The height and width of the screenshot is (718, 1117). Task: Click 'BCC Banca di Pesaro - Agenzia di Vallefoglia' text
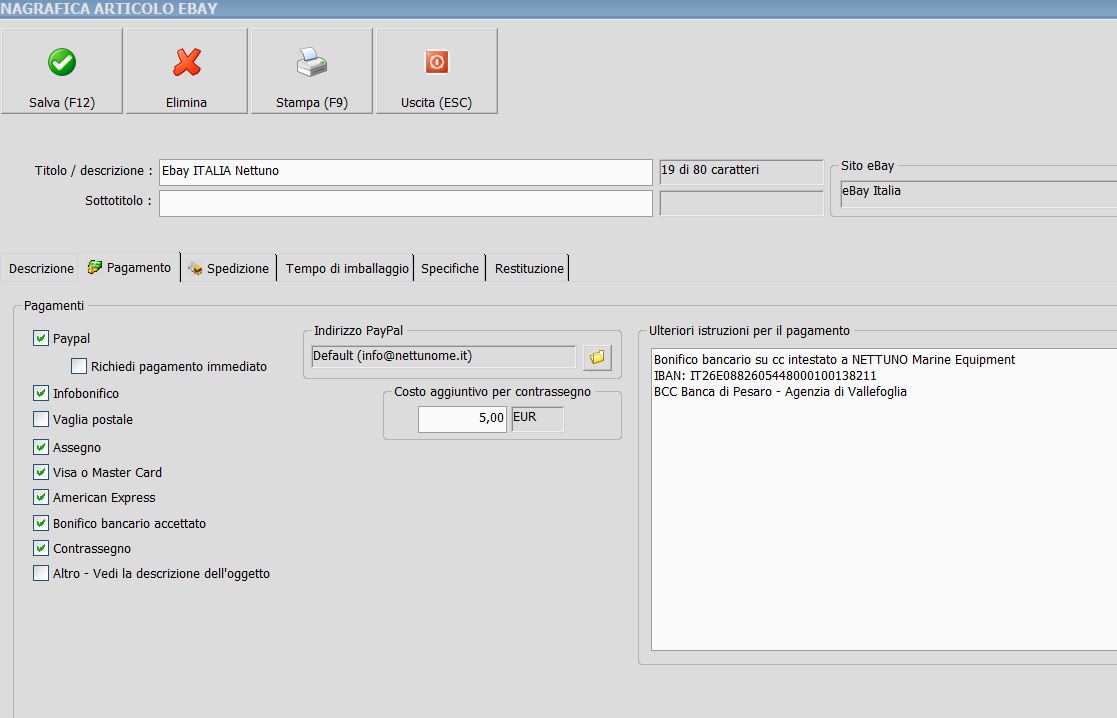[780, 391]
